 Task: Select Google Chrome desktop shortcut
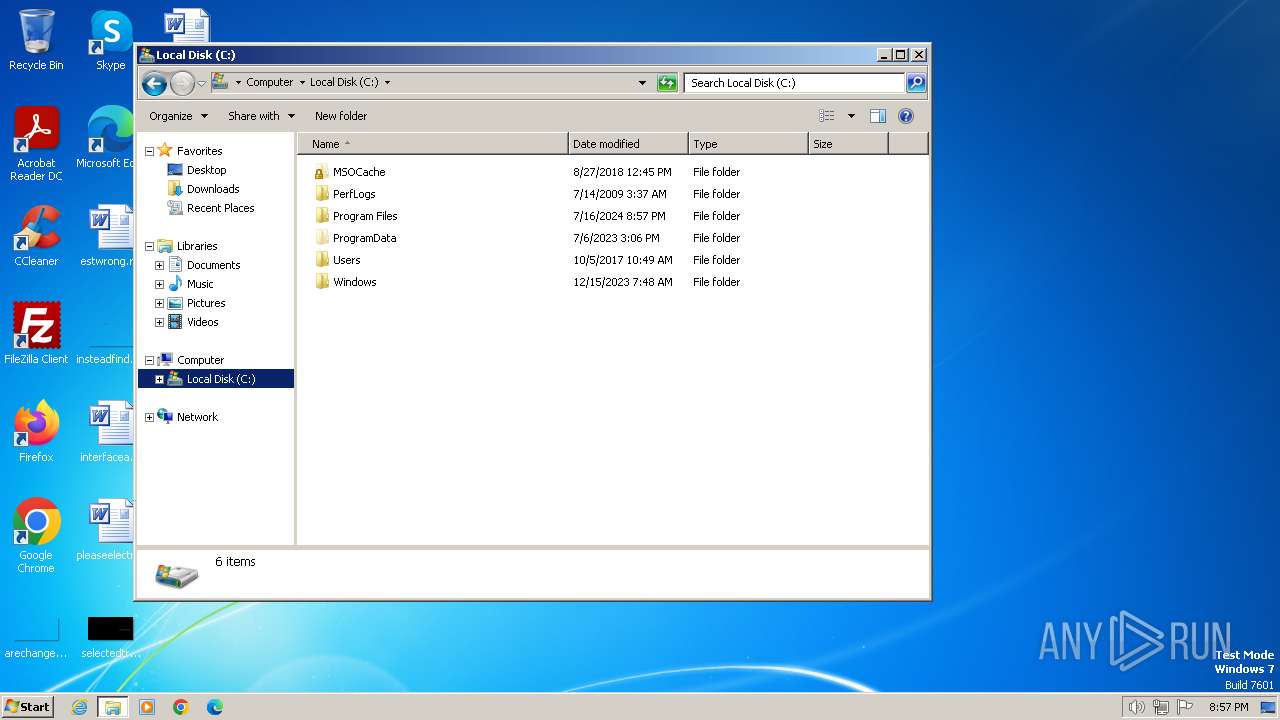pyautogui.click(x=36, y=536)
